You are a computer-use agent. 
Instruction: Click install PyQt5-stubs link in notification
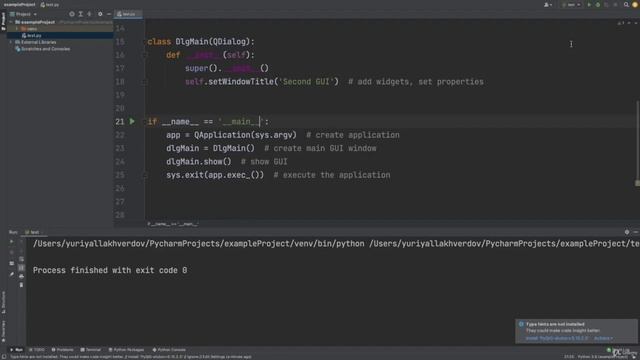(557, 338)
